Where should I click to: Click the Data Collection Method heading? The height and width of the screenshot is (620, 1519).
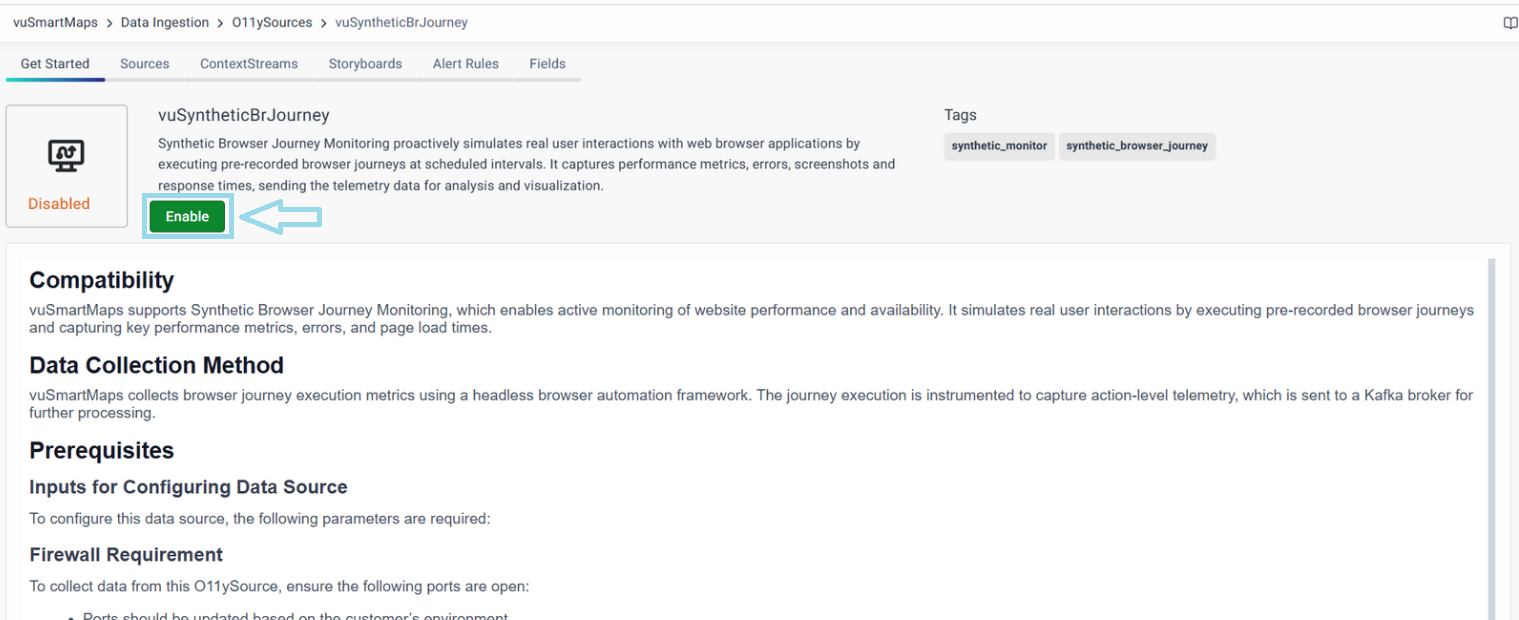point(157,365)
